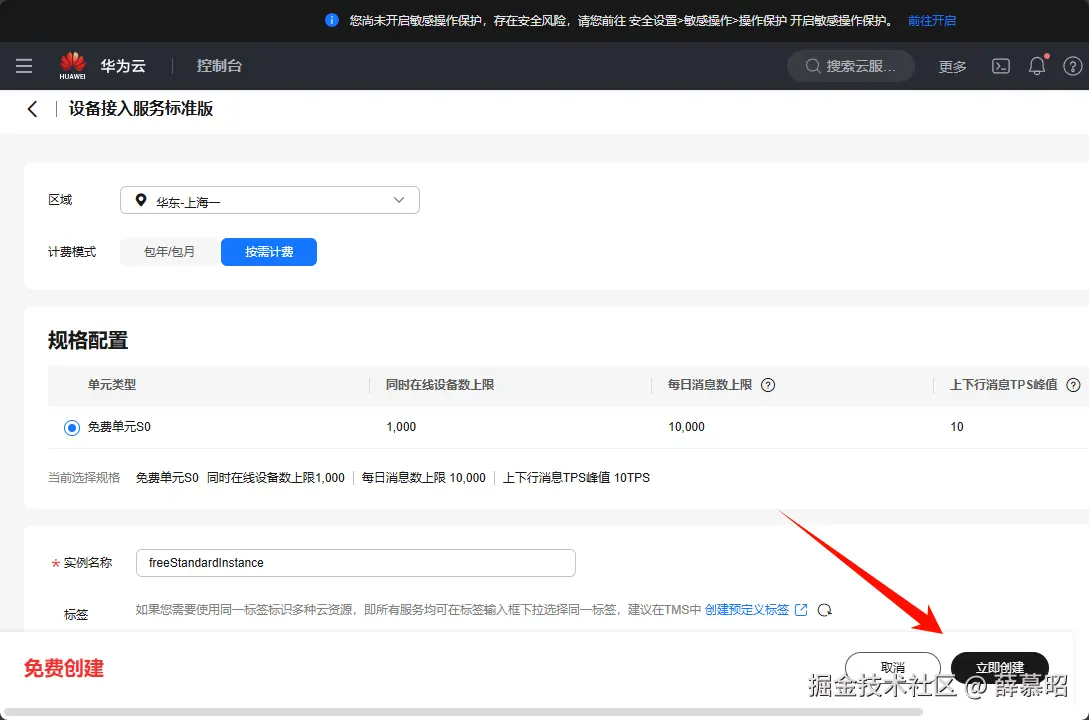Screen dimensions: 1089x720
Task: Click the location pin icon in region selector
Action: click(141, 200)
